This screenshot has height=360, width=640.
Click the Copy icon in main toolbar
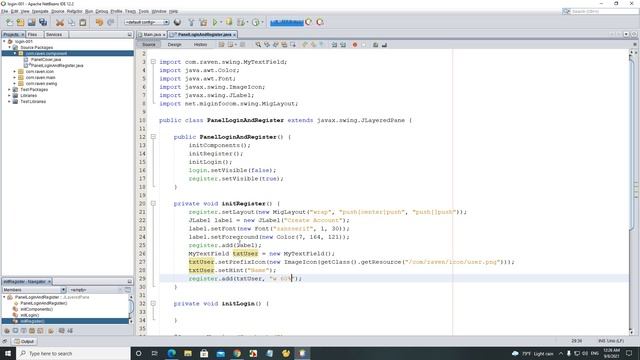[71, 22]
